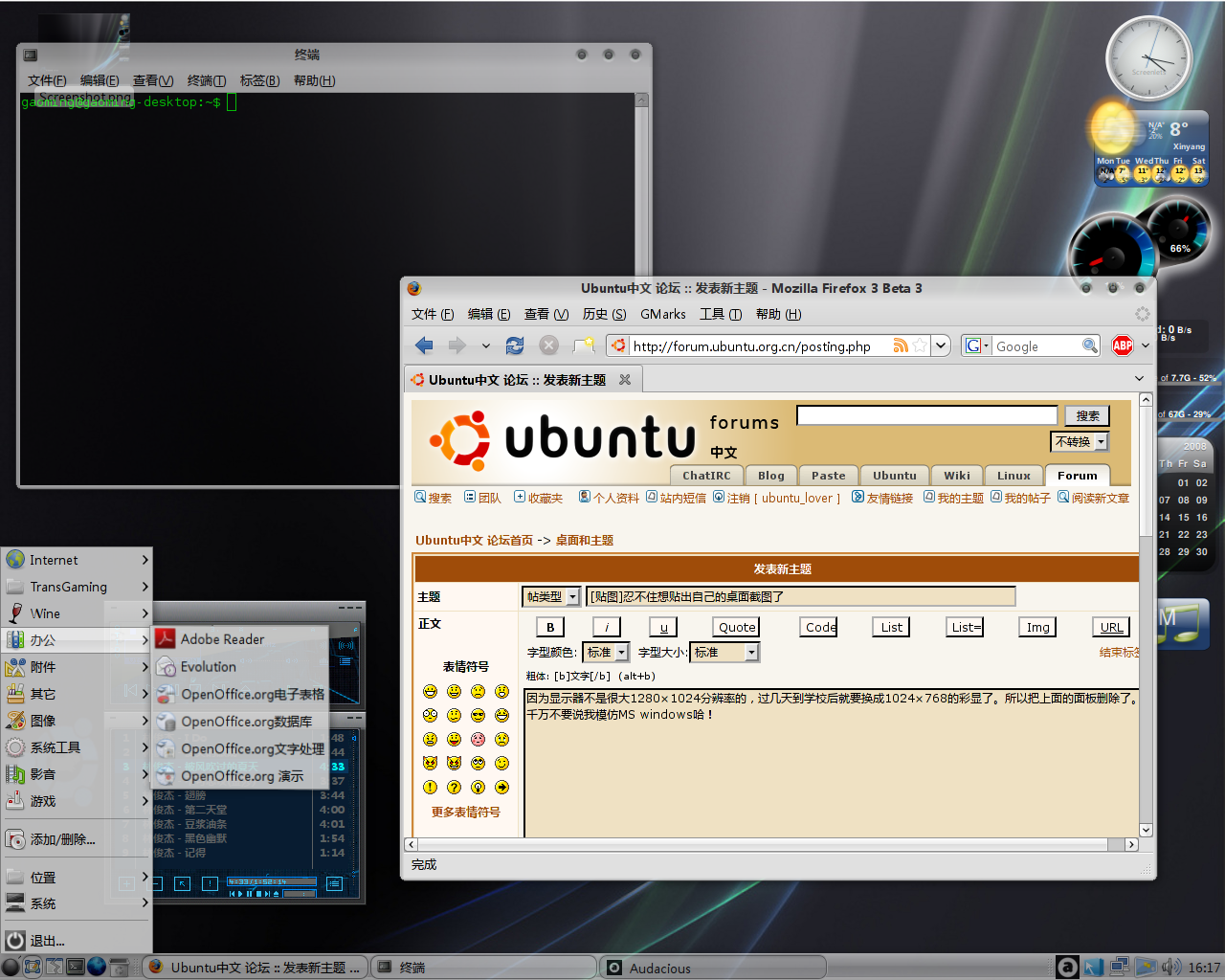Click the Adblock Plus ABP icon
The height and width of the screenshot is (980, 1225).
pyautogui.click(x=1123, y=345)
